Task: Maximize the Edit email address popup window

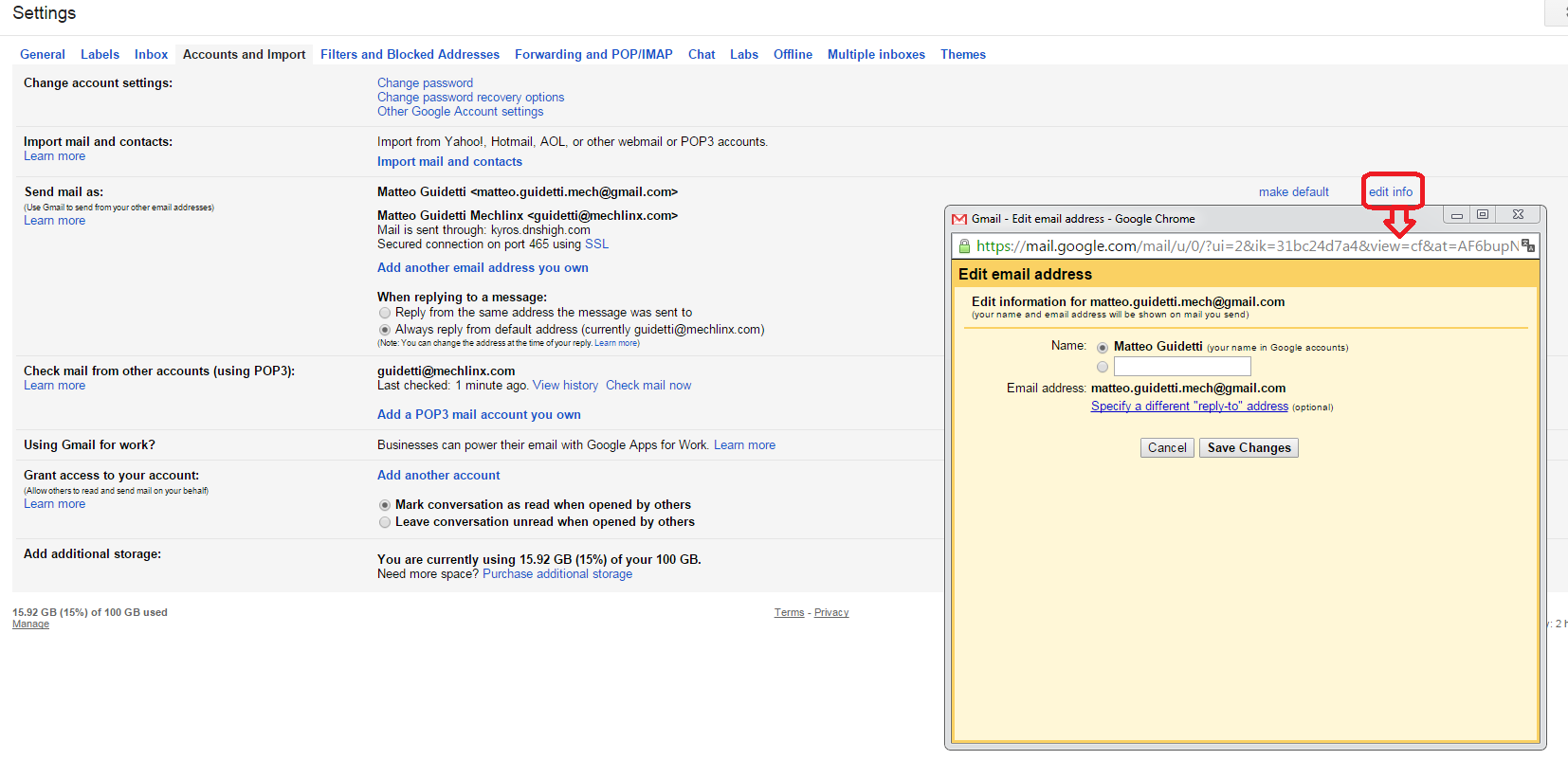Action: coord(1483,215)
